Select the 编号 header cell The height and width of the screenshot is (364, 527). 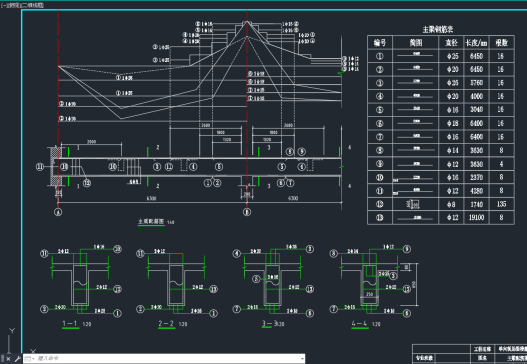coord(380,43)
